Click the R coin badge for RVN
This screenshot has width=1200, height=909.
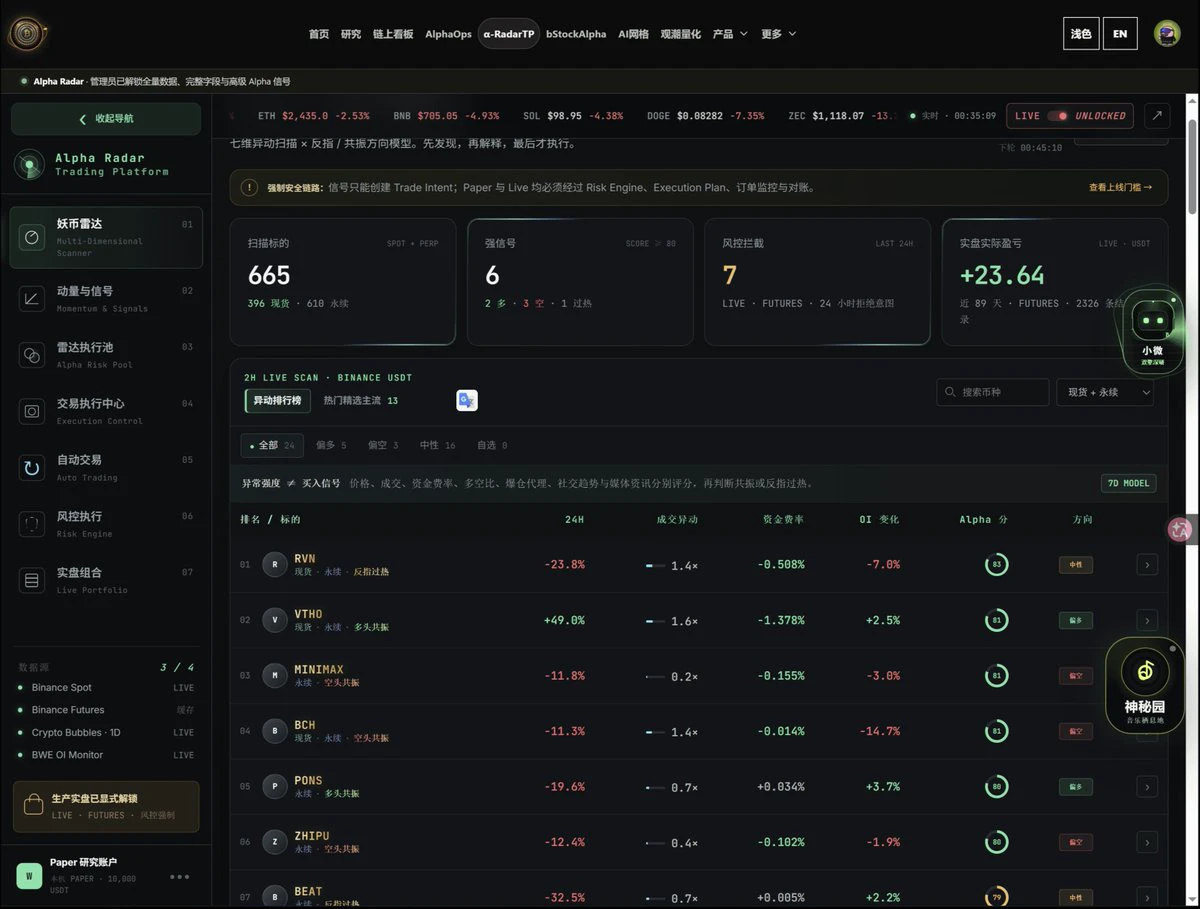coord(274,565)
